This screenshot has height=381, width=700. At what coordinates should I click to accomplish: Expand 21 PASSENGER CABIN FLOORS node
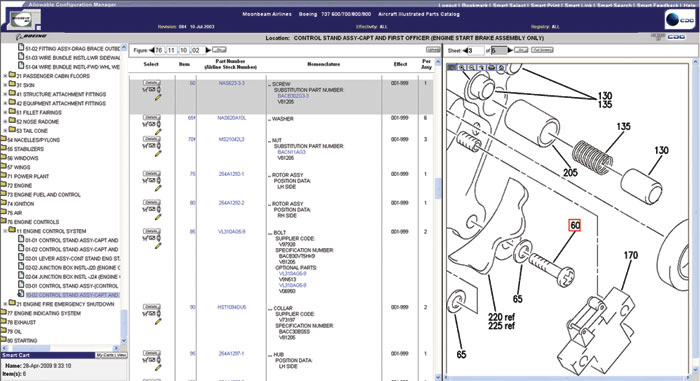(x=5, y=76)
